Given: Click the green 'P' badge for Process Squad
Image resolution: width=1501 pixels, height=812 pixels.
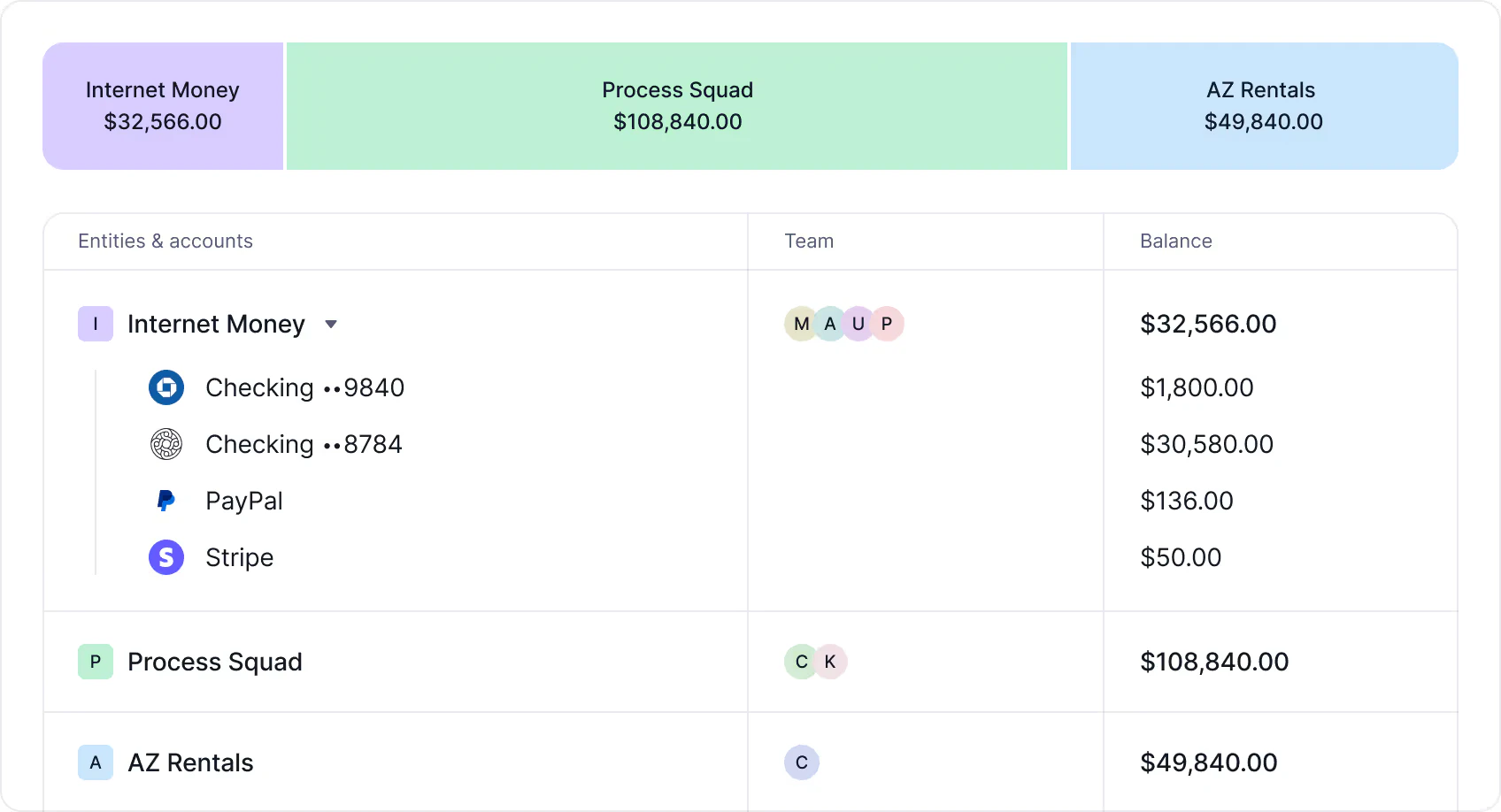Looking at the screenshot, I should [x=95, y=662].
